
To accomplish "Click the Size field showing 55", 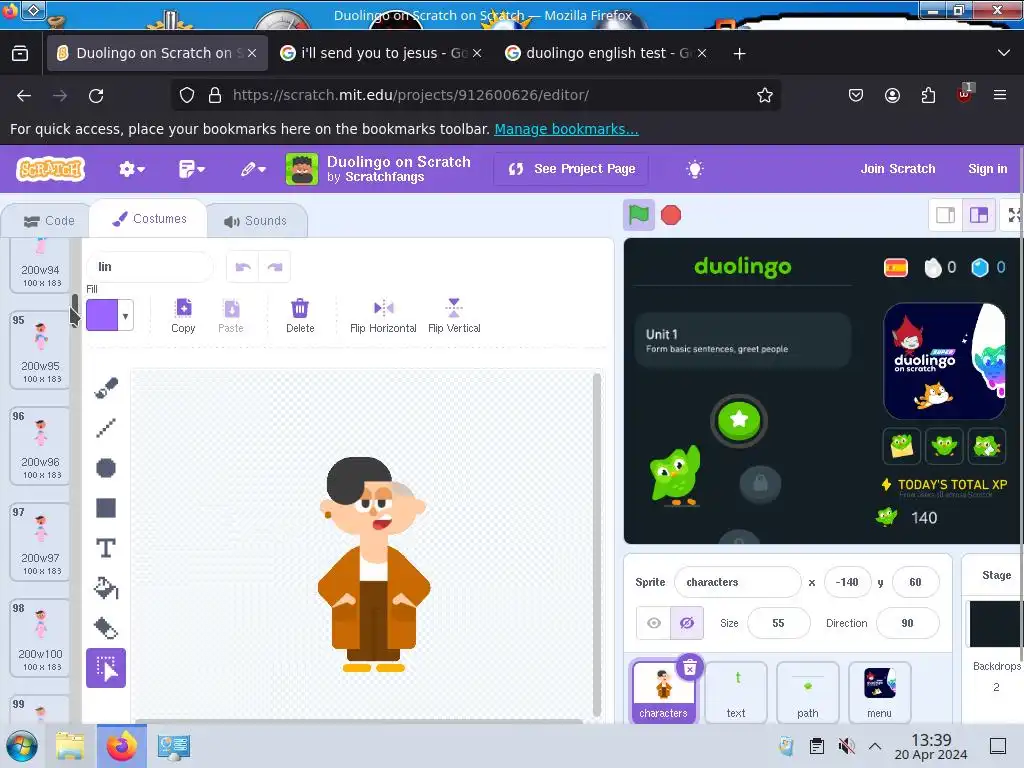I will [778, 623].
